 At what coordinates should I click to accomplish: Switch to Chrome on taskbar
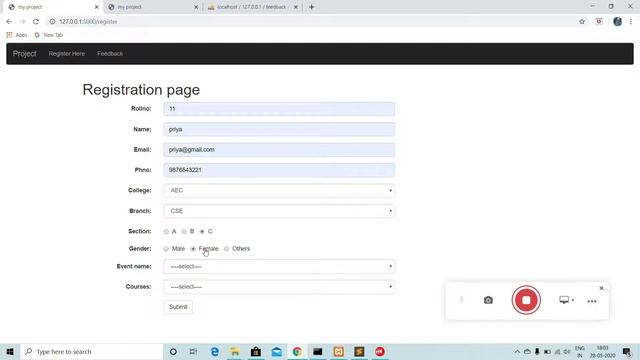point(297,351)
